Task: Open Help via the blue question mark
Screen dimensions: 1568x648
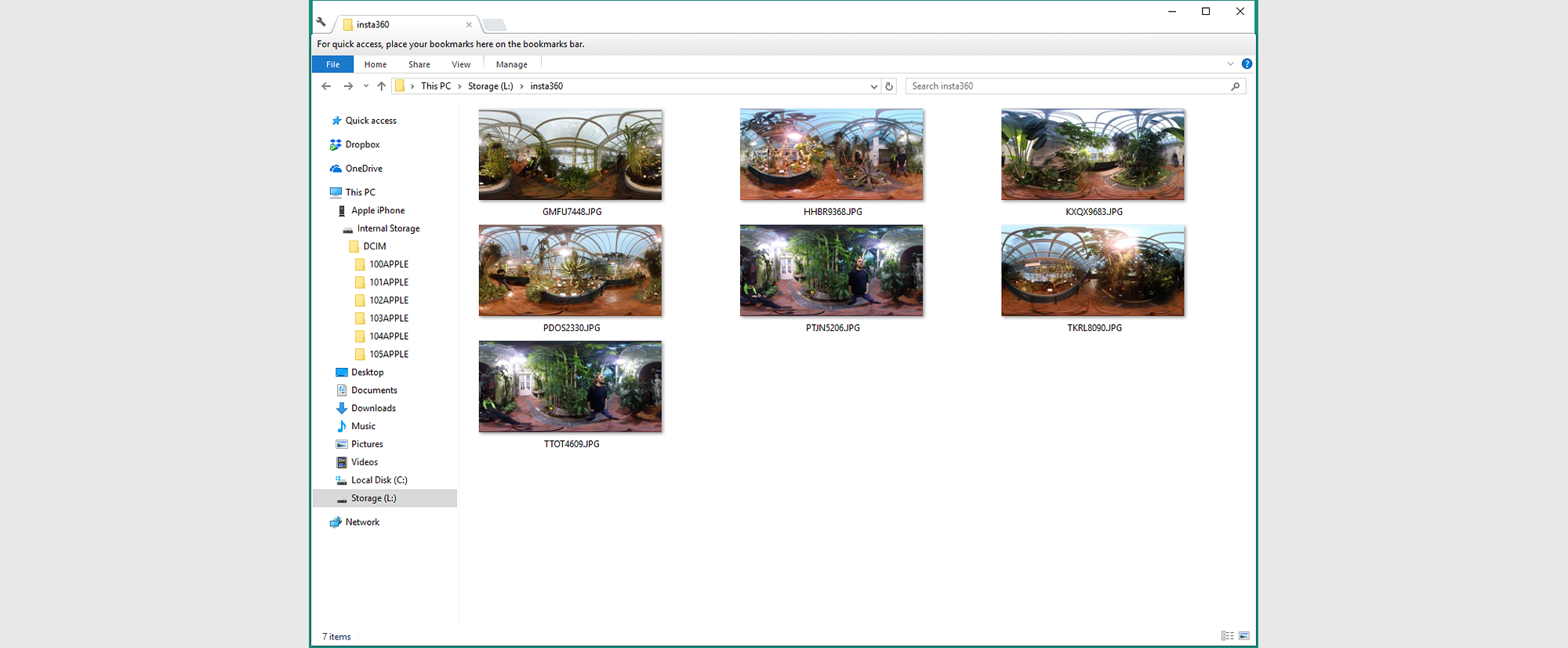Action: (1247, 64)
